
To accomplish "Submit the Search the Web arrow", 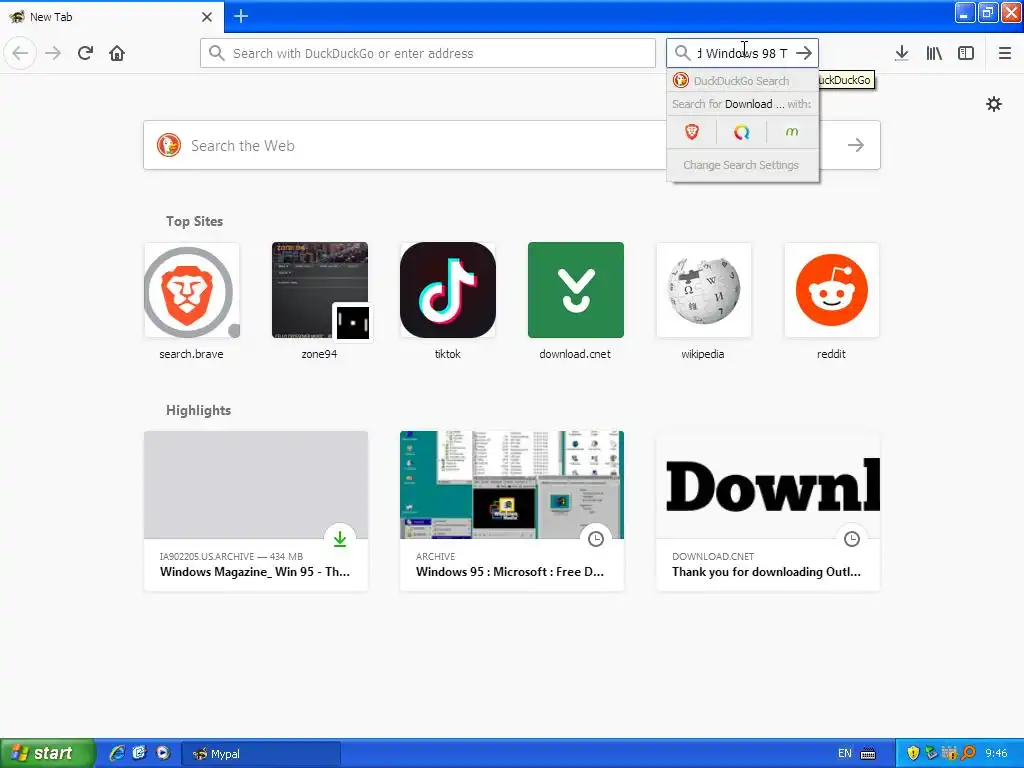I will [856, 145].
